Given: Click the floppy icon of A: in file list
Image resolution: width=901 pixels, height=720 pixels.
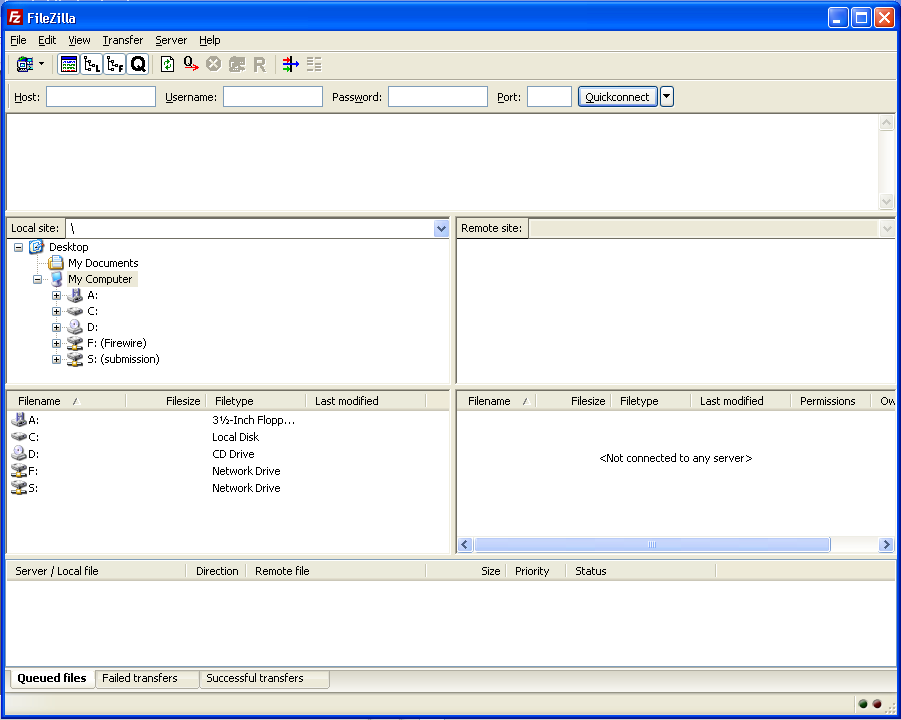Looking at the screenshot, I should (19, 419).
